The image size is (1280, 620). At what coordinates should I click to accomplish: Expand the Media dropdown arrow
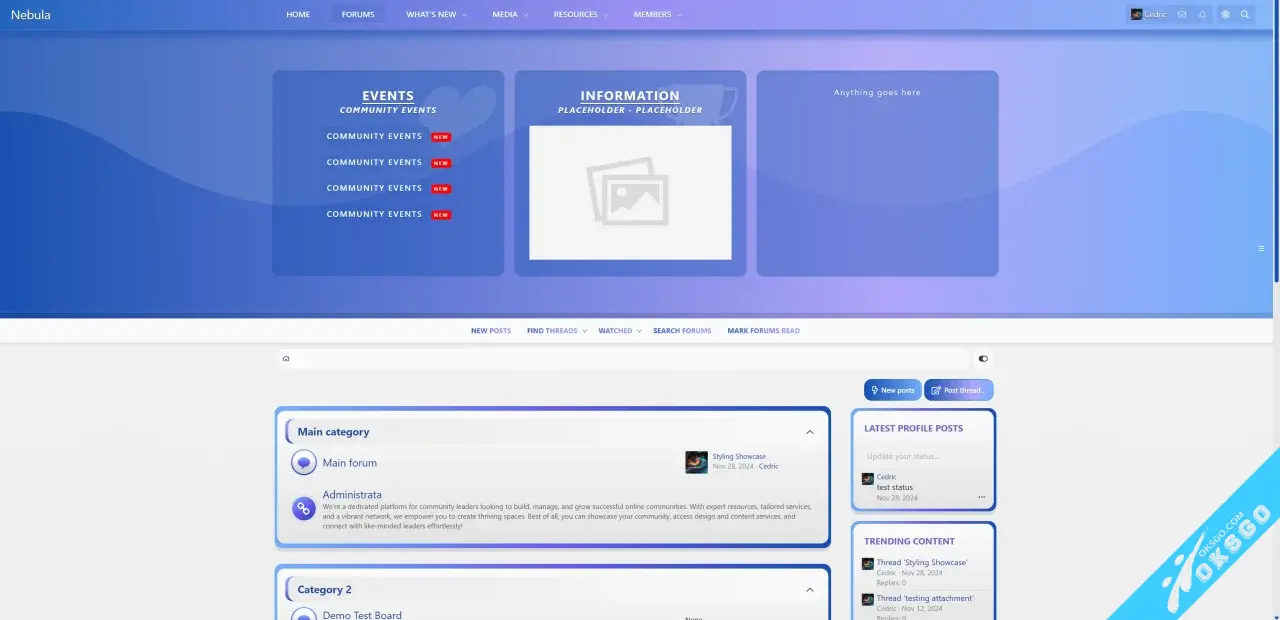(526, 15)
